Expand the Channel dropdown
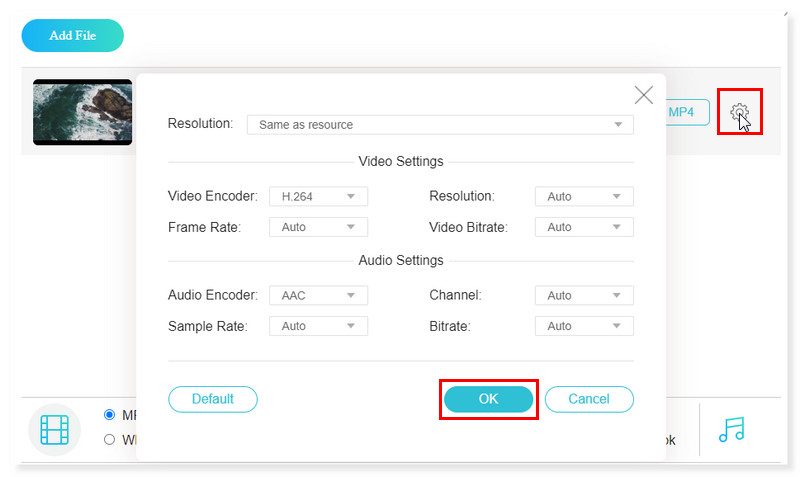The width and height of the screenshot is (800, 477). pyautogui.click(x=584, y=296)
